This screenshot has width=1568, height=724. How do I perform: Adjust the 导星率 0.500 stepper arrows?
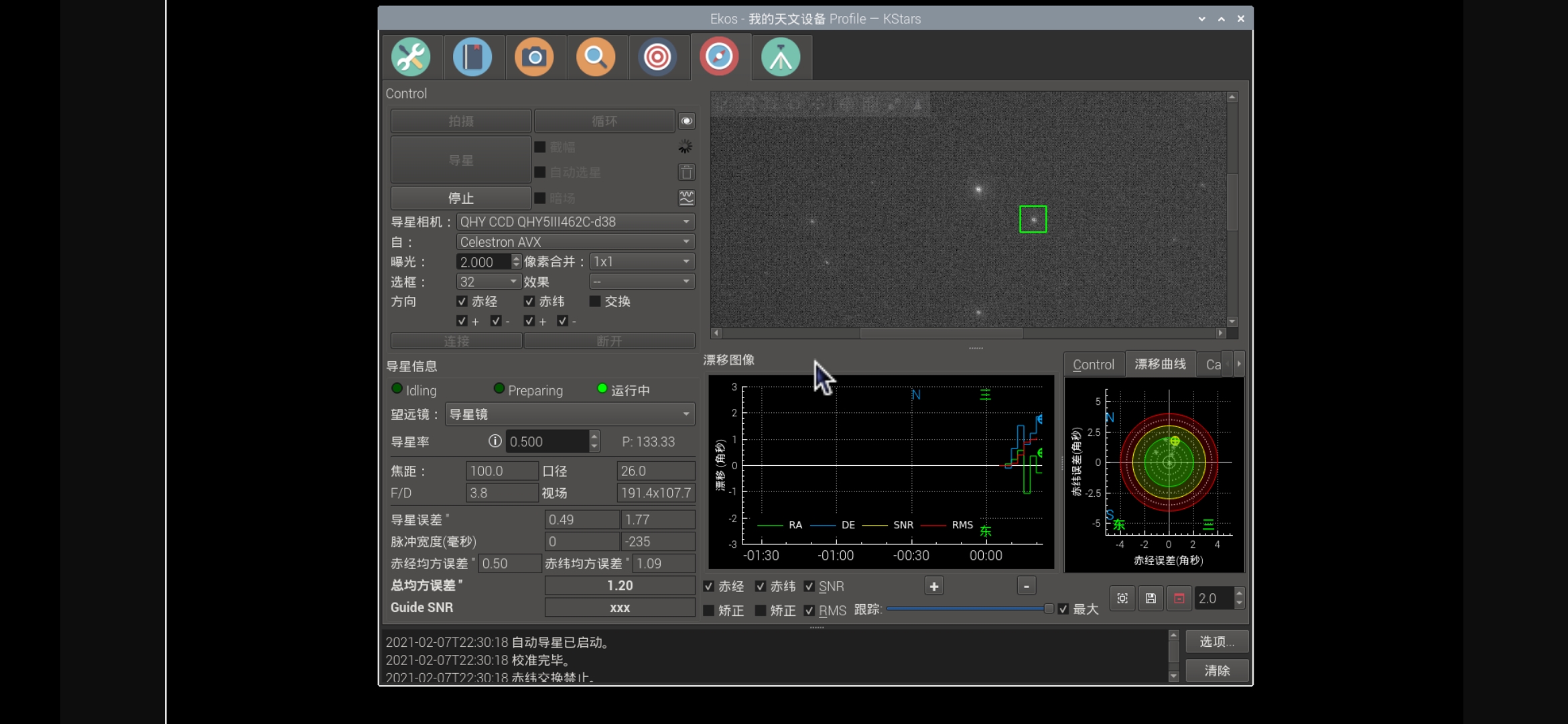click(x=594, y=441)
